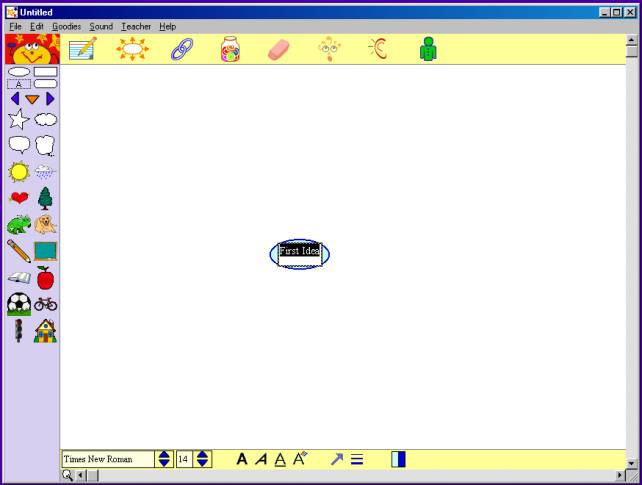Pick the dog symbol

click(45, 224)
